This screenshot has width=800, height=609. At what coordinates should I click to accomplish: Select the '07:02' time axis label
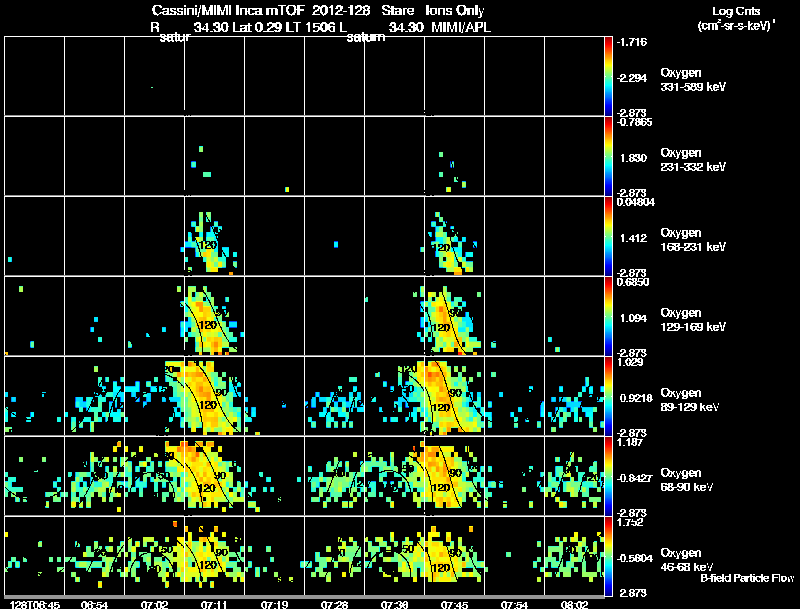point(155,605)
